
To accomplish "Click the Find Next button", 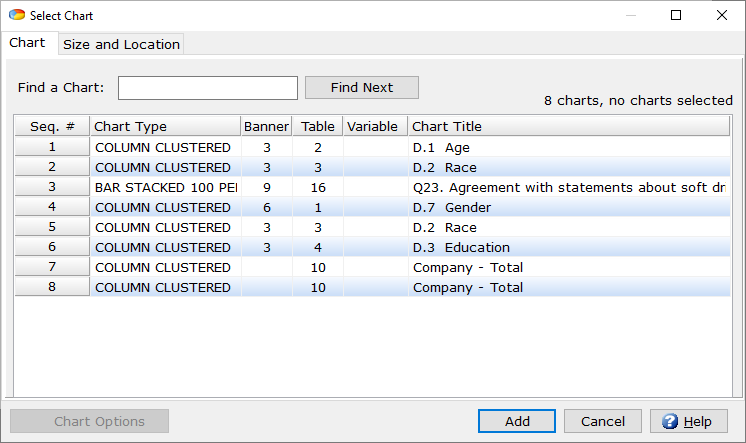I will pos(362,88).
